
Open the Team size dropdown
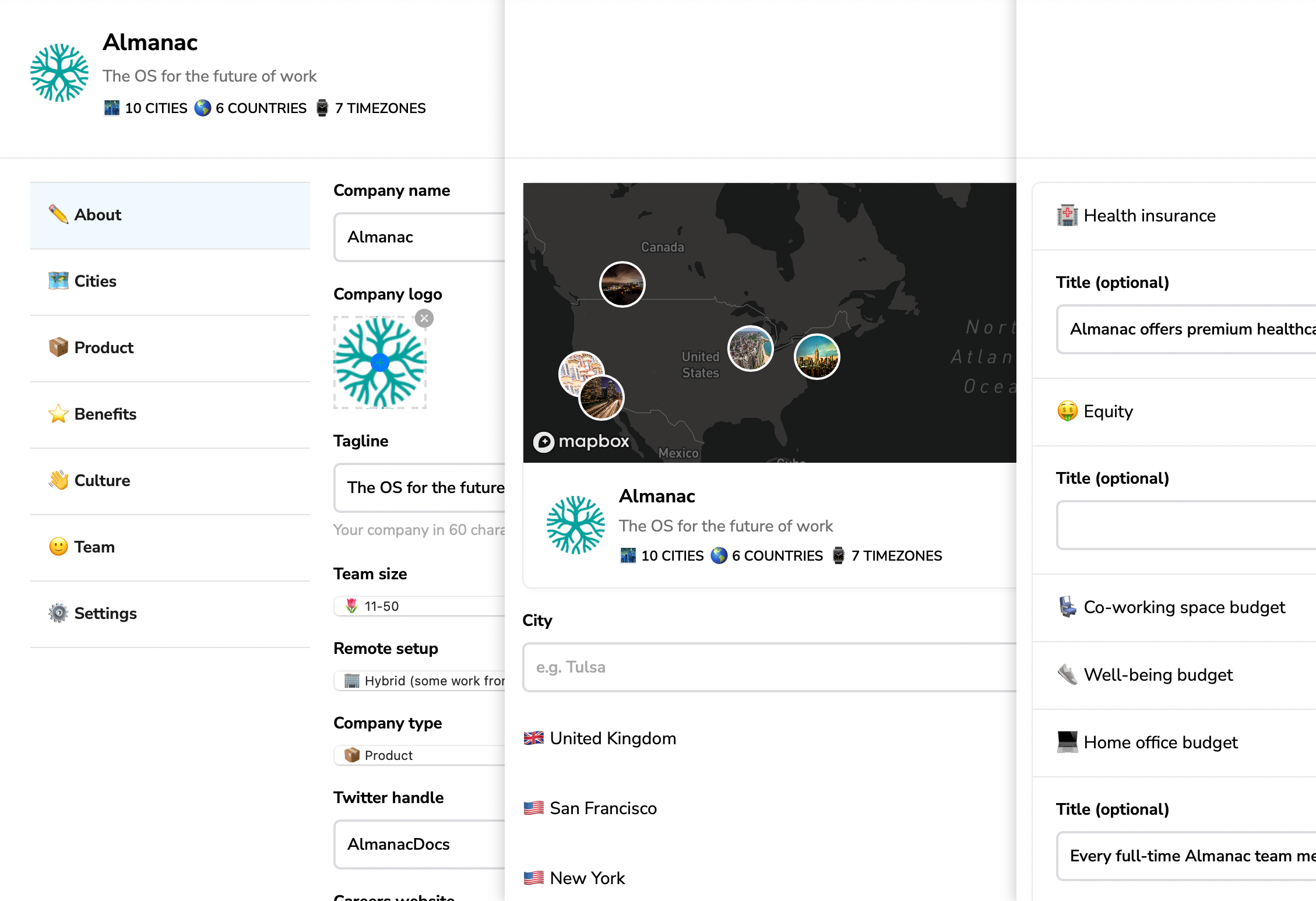[420, 606]
